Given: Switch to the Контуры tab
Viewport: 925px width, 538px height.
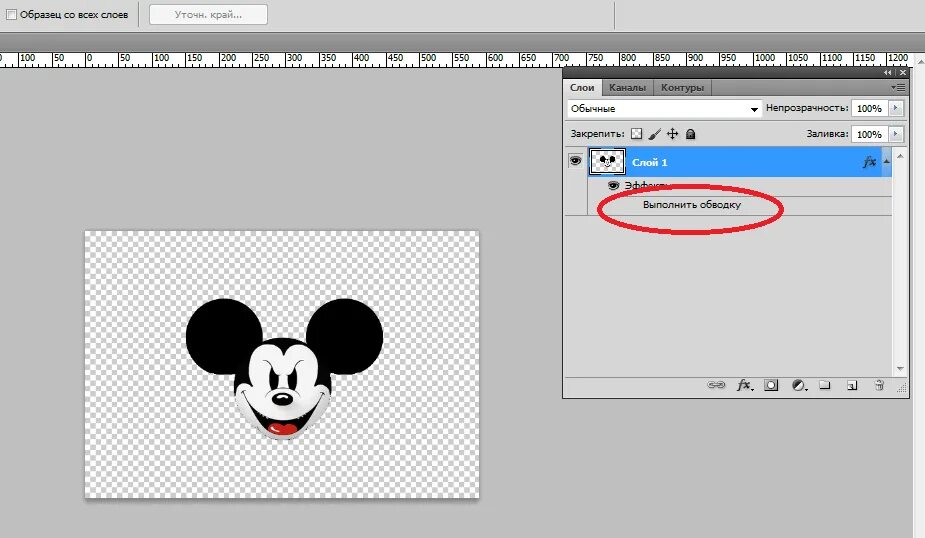Looking at the screenshot, I should pos(683,87).
